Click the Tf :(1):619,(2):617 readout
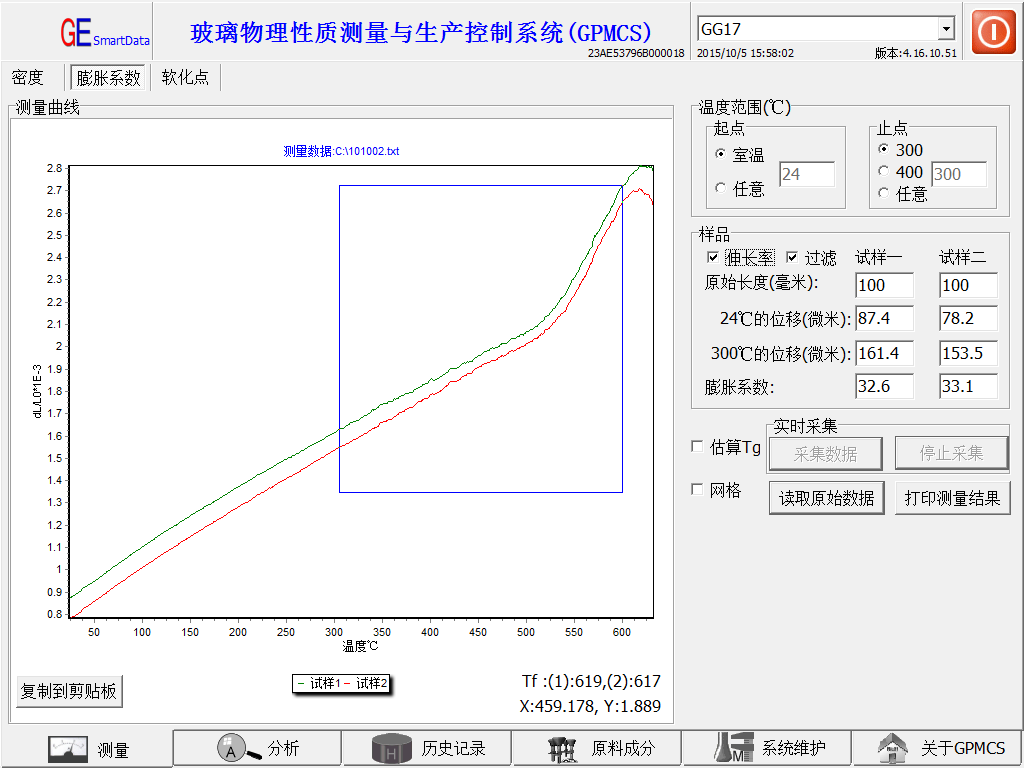 click(592, 681)
